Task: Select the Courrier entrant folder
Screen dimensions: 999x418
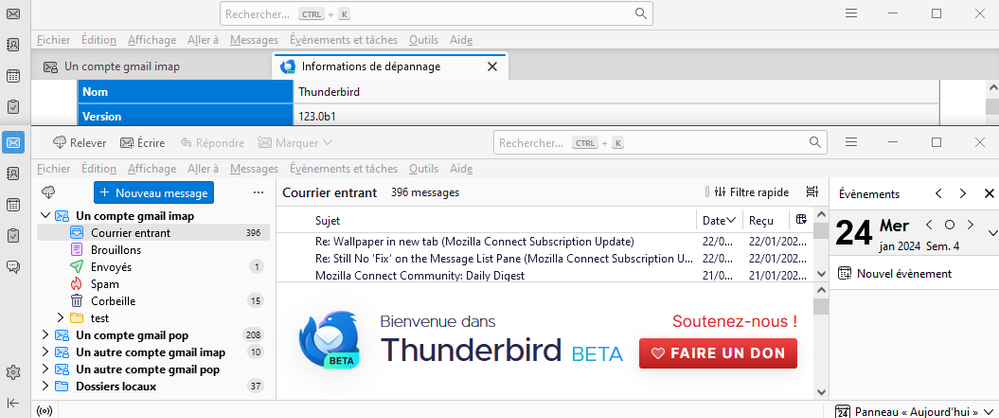Action: (x=153, y=233)
